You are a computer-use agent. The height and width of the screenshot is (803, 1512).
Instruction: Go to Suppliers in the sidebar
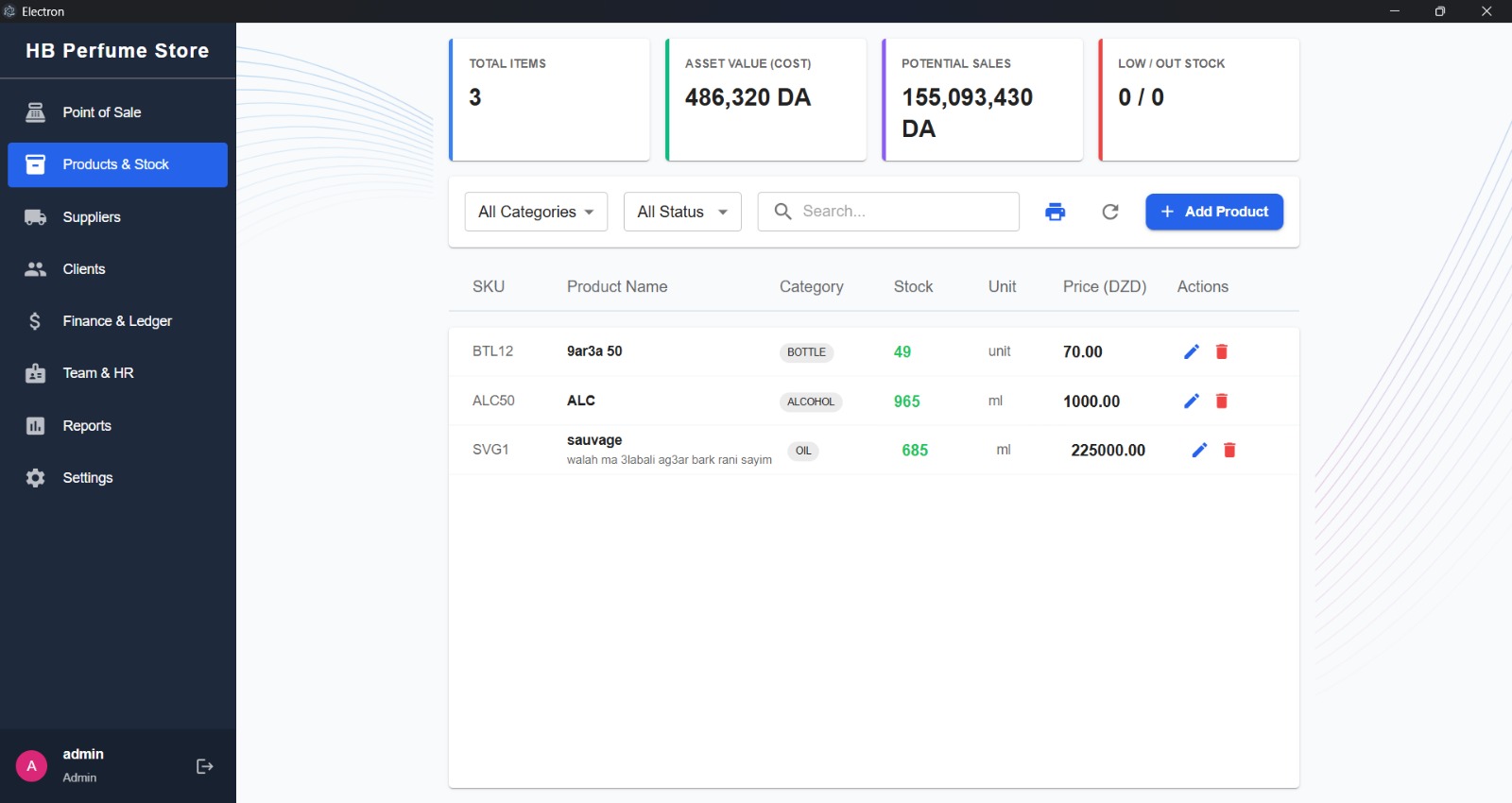[92, 217]
